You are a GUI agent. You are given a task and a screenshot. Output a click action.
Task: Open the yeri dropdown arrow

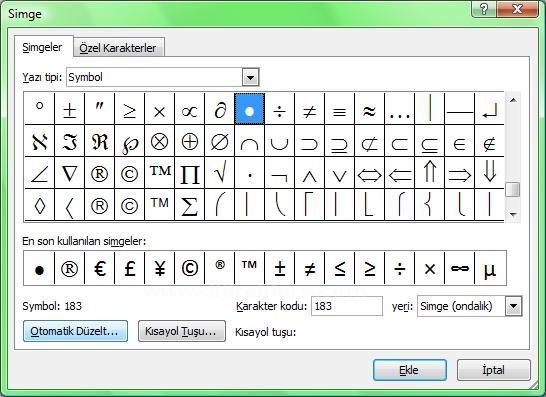coord(514,306)
